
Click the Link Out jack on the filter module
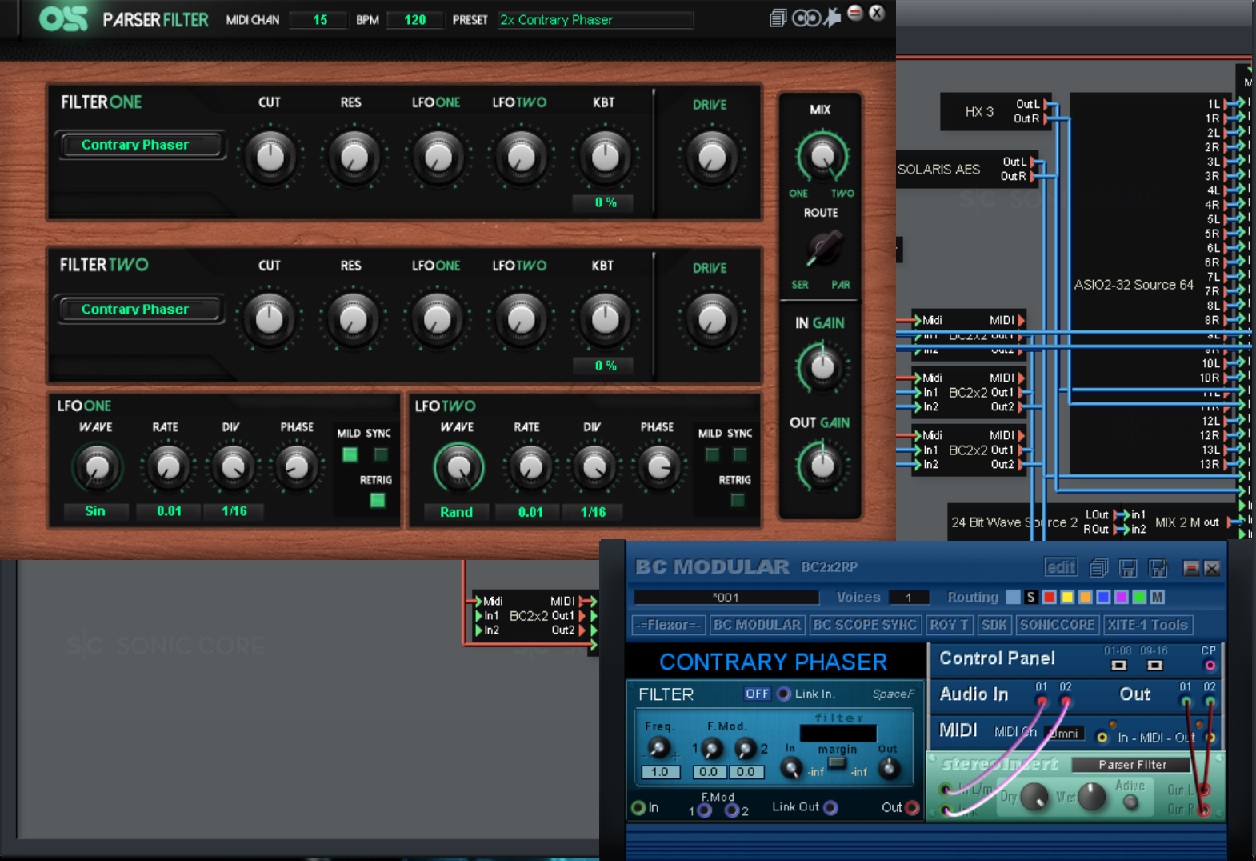(830, 807)
